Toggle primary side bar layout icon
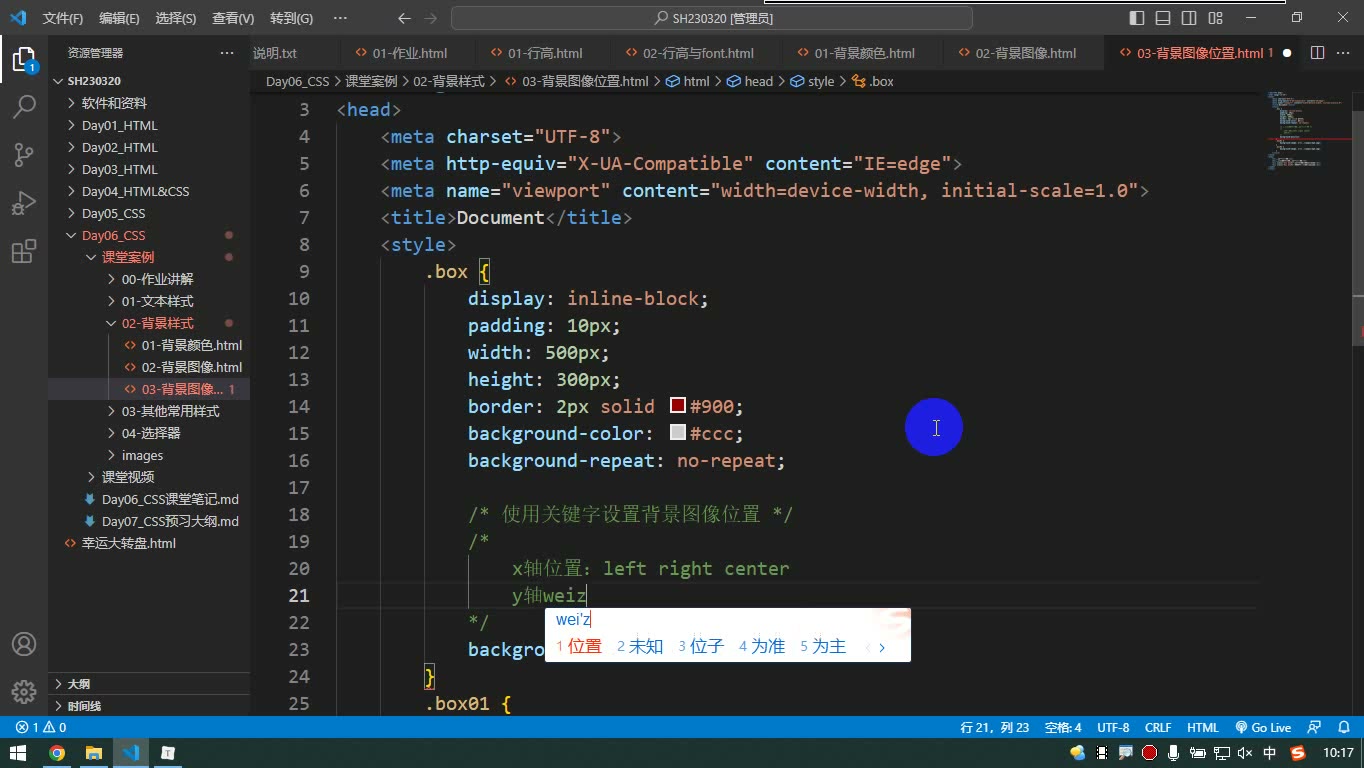This screenshot has height=768, width=1364. pos(1137,18)
